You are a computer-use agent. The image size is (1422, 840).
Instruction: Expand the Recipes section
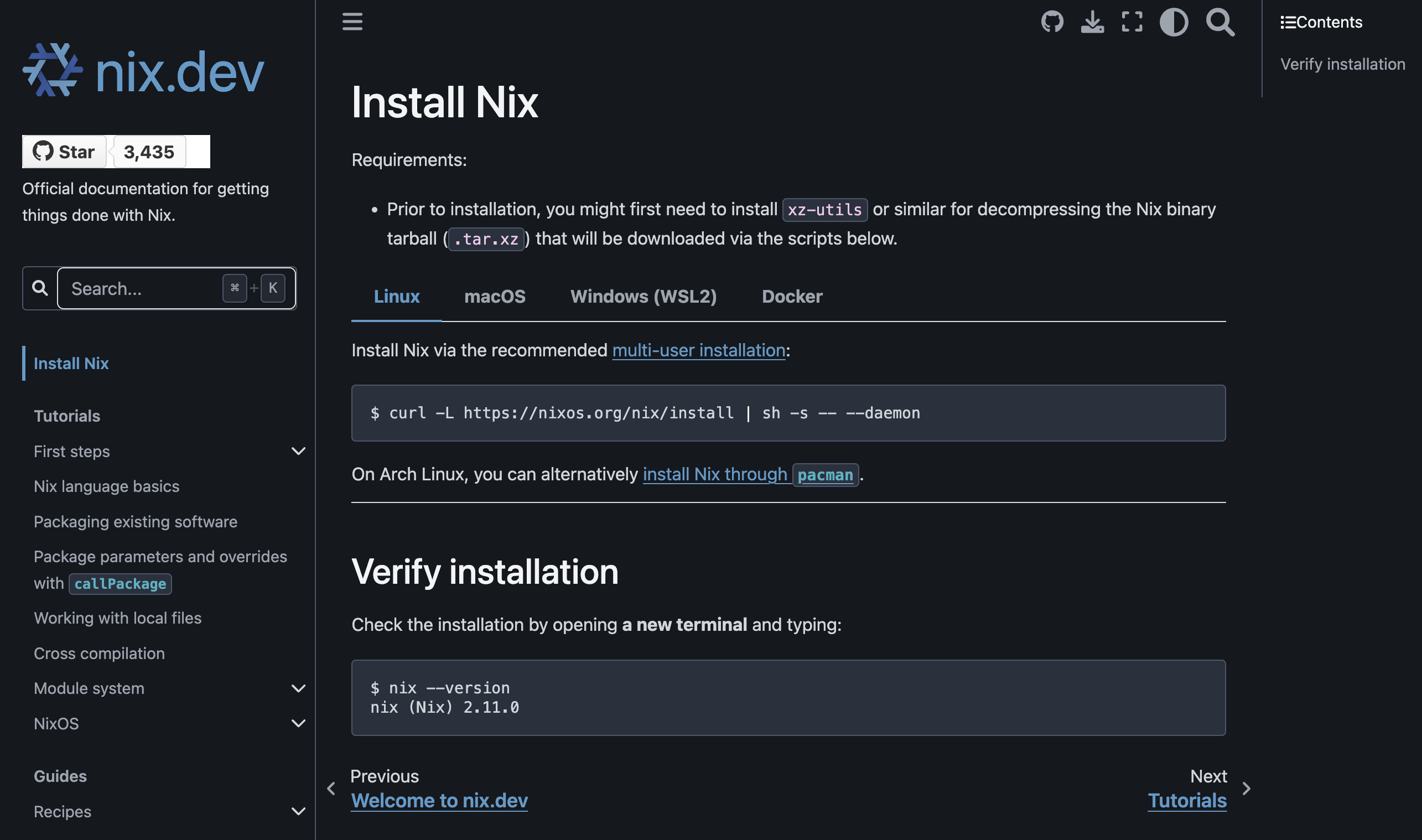click(298, 811)
